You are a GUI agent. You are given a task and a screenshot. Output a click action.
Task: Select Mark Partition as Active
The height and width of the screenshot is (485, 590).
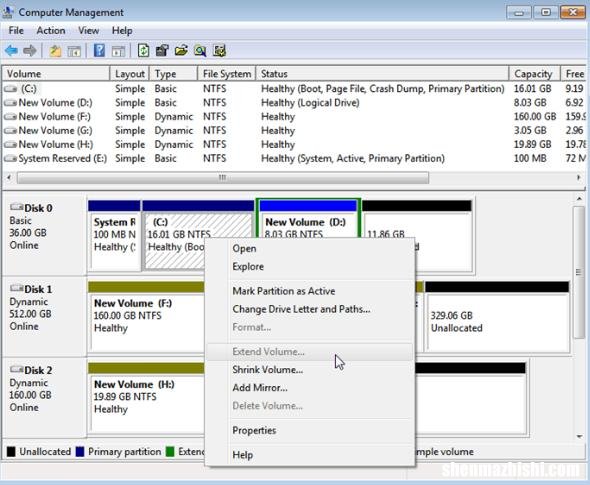coord(284,291)
